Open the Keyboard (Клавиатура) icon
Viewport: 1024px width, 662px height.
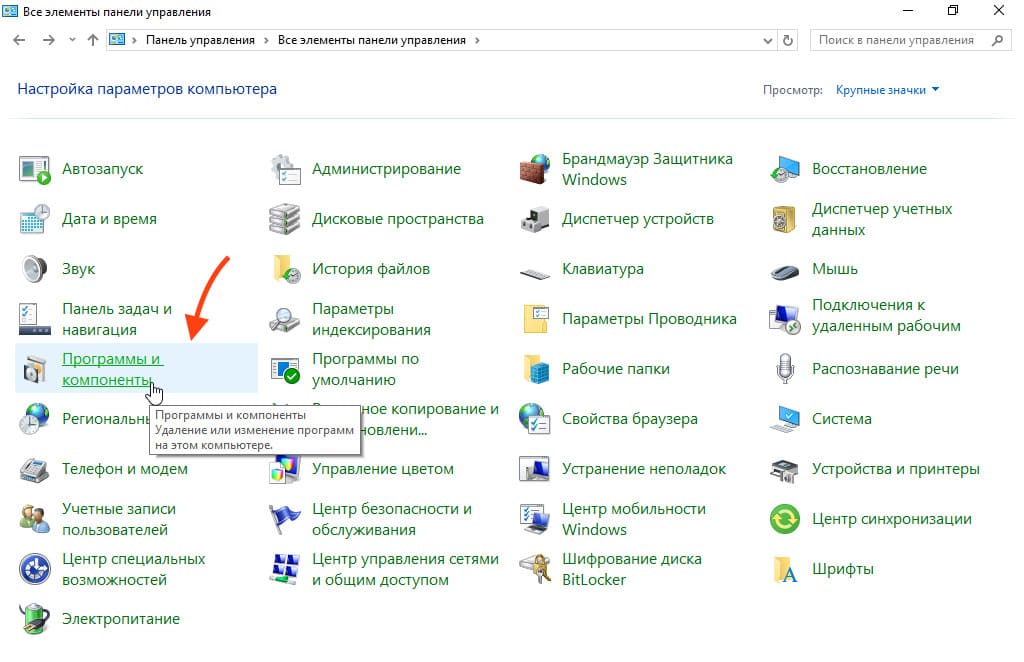[535, 269]
